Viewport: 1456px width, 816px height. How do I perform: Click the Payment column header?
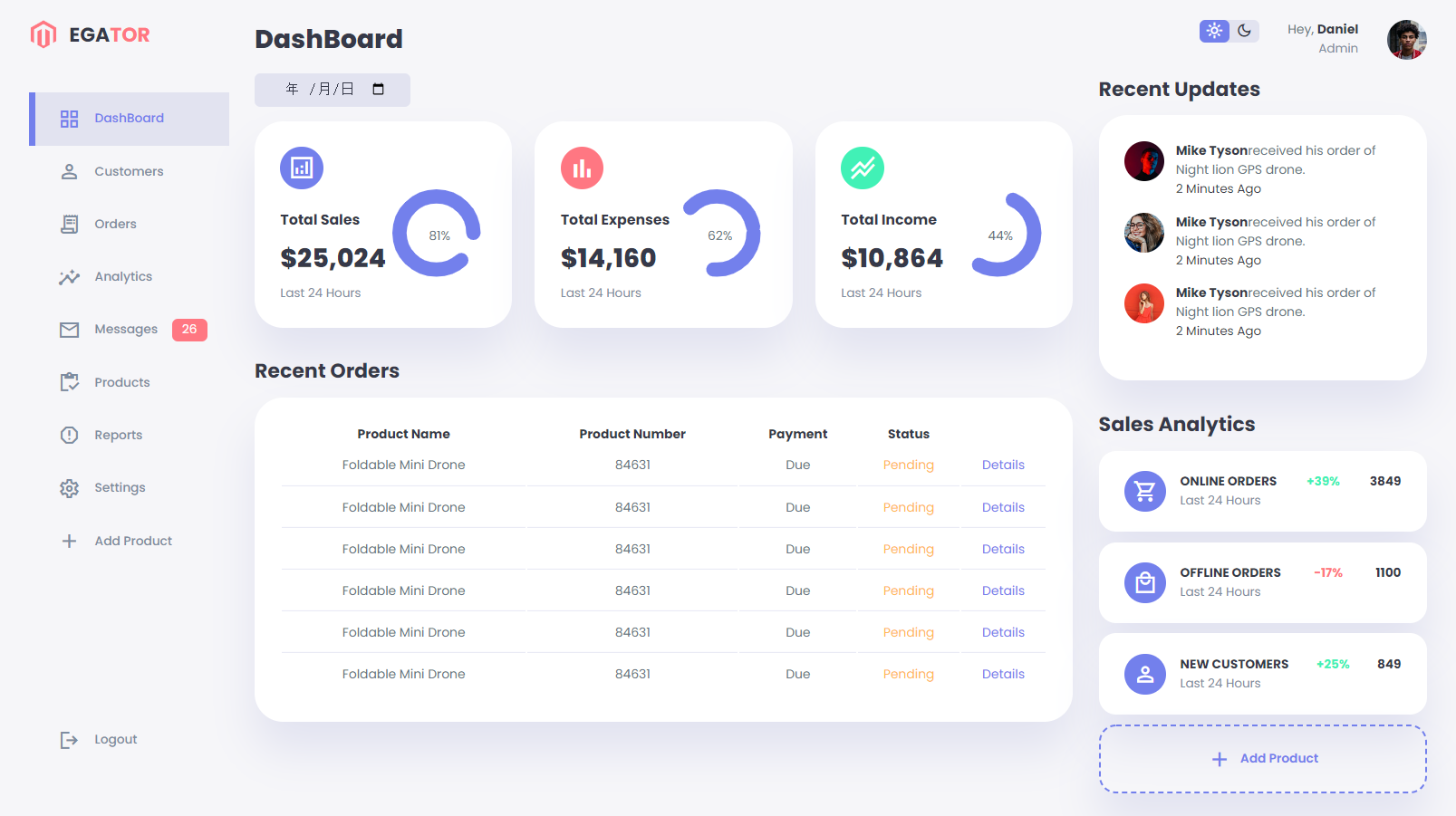click(797, 434)
